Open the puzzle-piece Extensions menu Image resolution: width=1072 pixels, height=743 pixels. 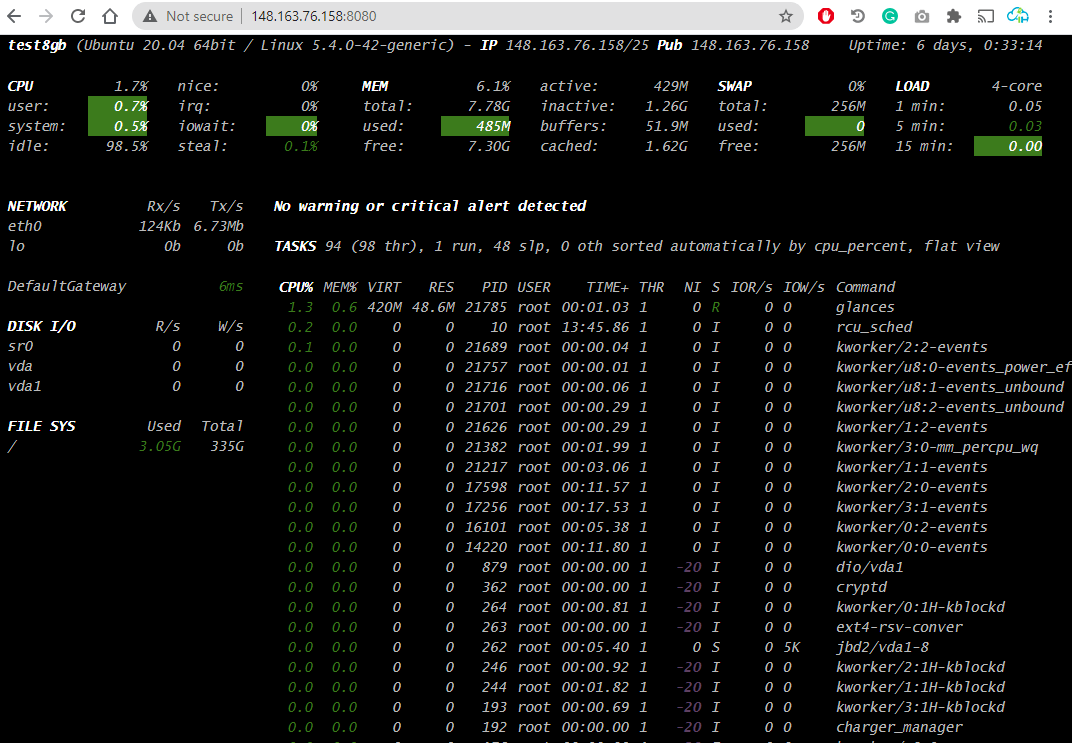pos(952,16)
